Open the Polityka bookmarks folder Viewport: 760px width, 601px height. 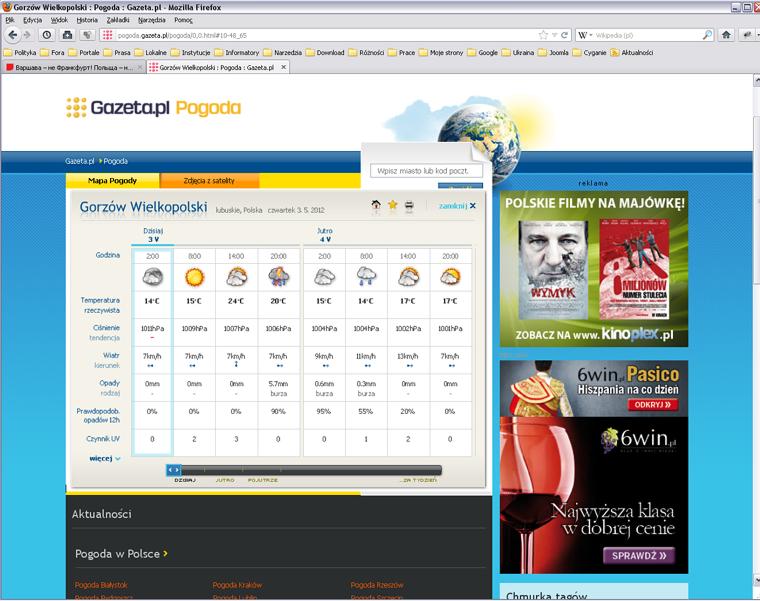pos(20,52)
